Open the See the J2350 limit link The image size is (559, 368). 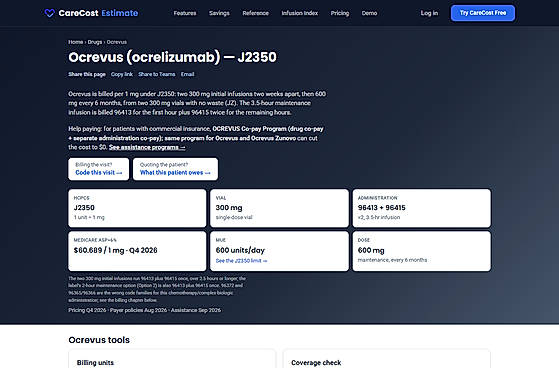pos(241,261)
